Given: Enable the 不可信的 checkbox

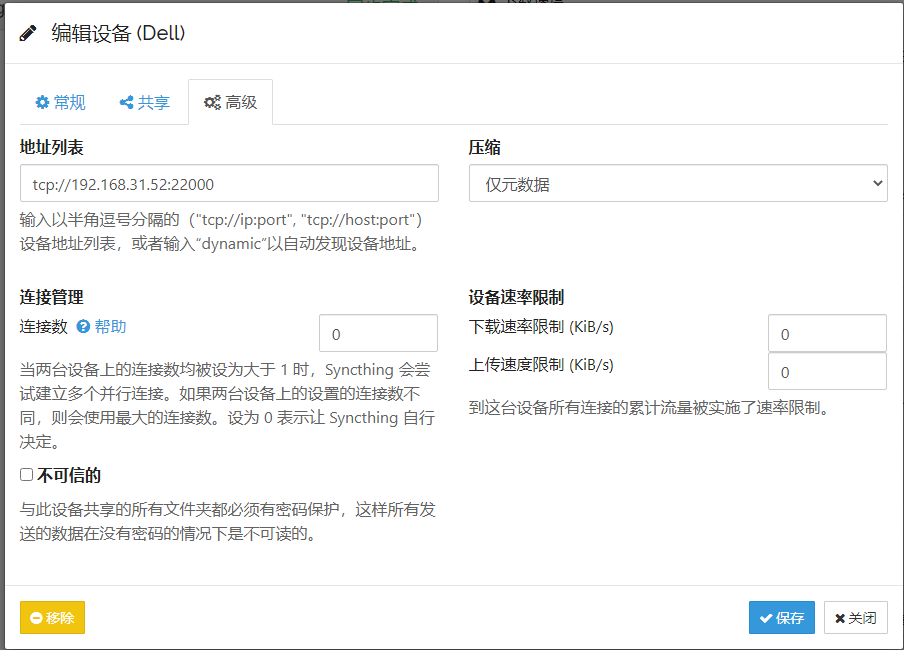Looking at the screenshot, I should pyautogui.click(x=27, y=475).
